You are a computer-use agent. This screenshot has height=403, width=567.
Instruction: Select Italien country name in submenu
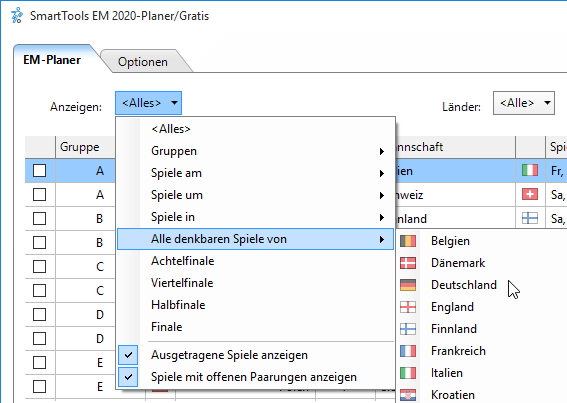click(447, 373)
